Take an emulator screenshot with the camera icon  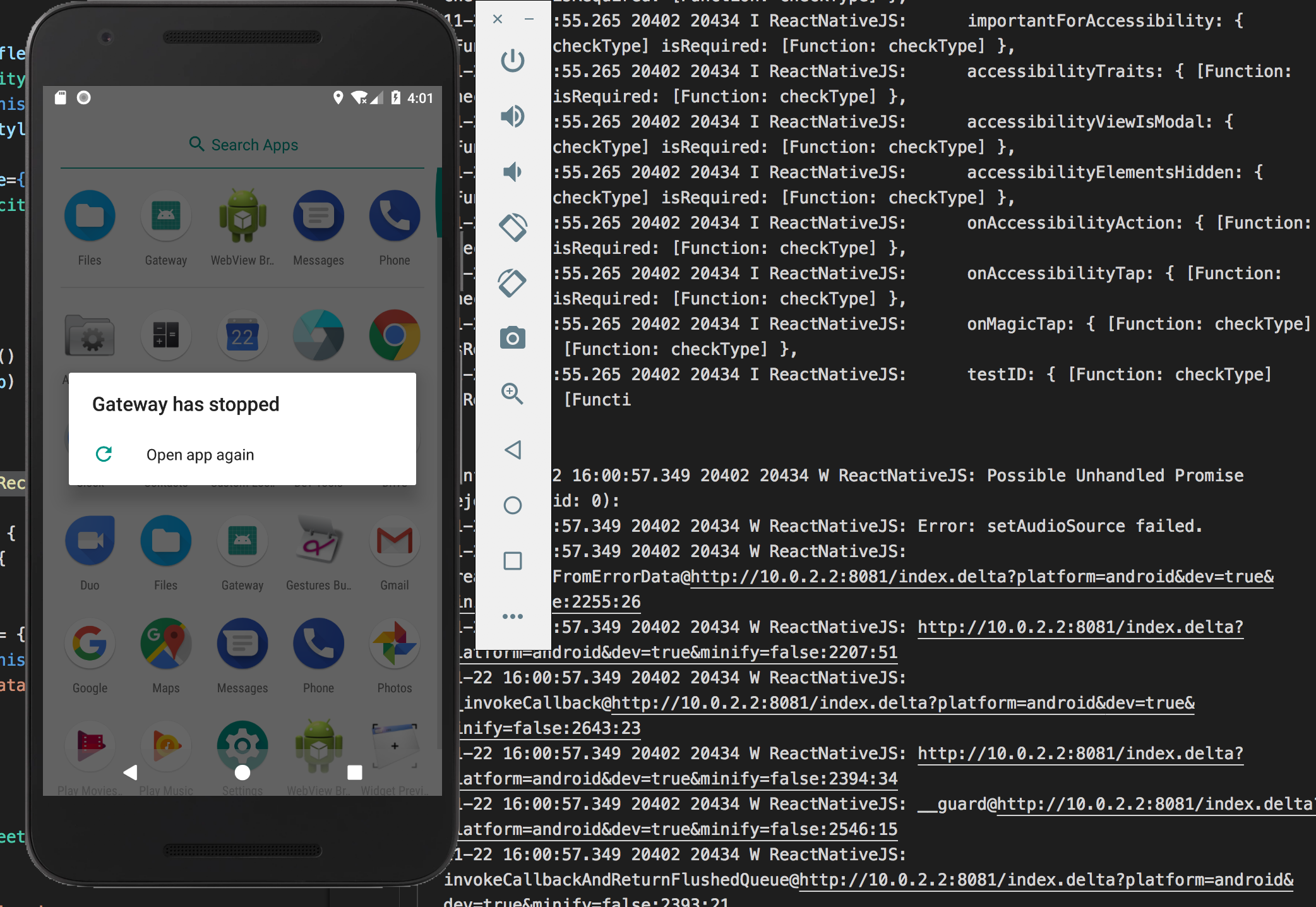point(512,338)
